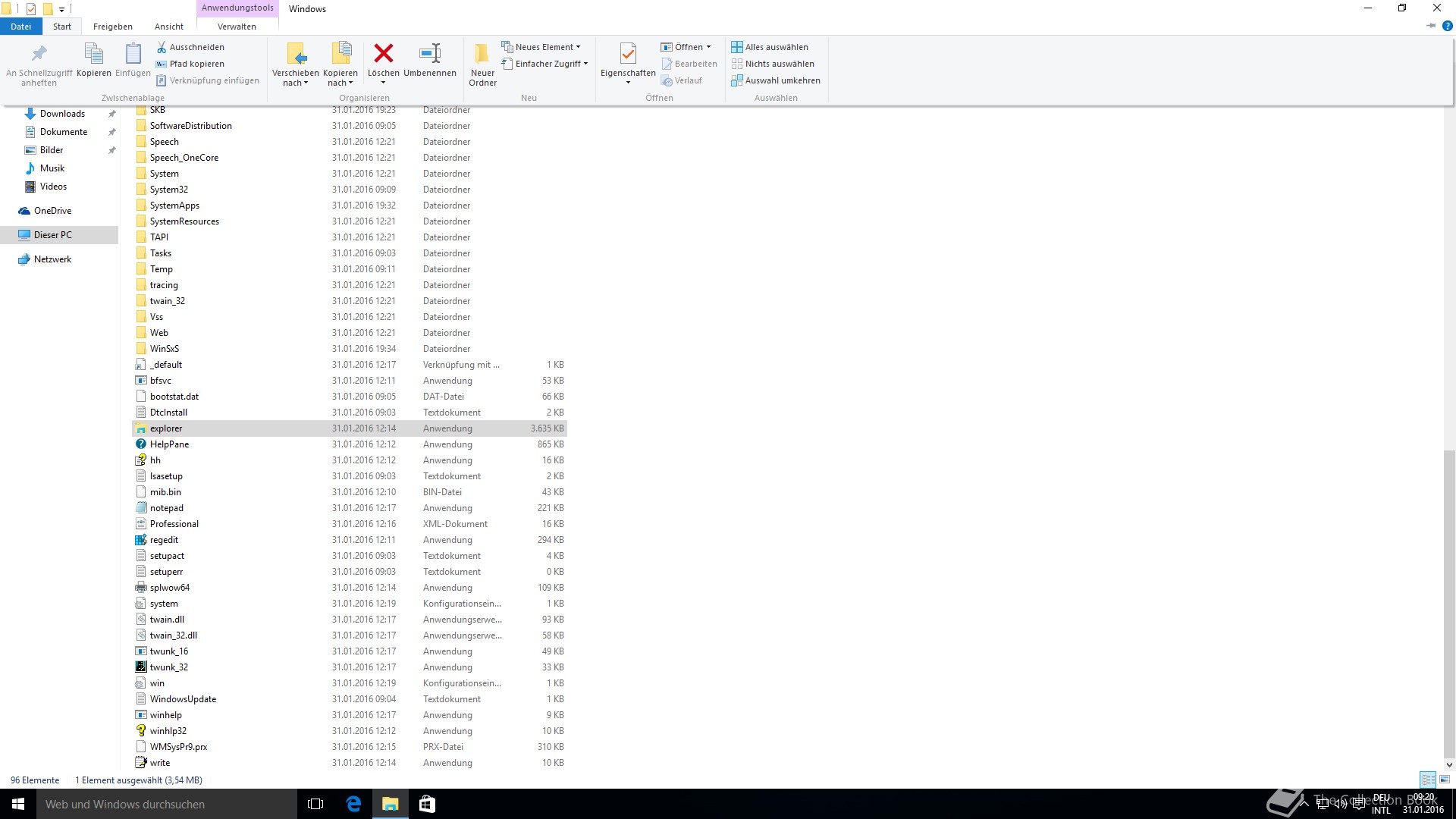Open the Windows Start menu
Image resolution: width=1456 pixels, height=819 pixels.
(18, 804)
